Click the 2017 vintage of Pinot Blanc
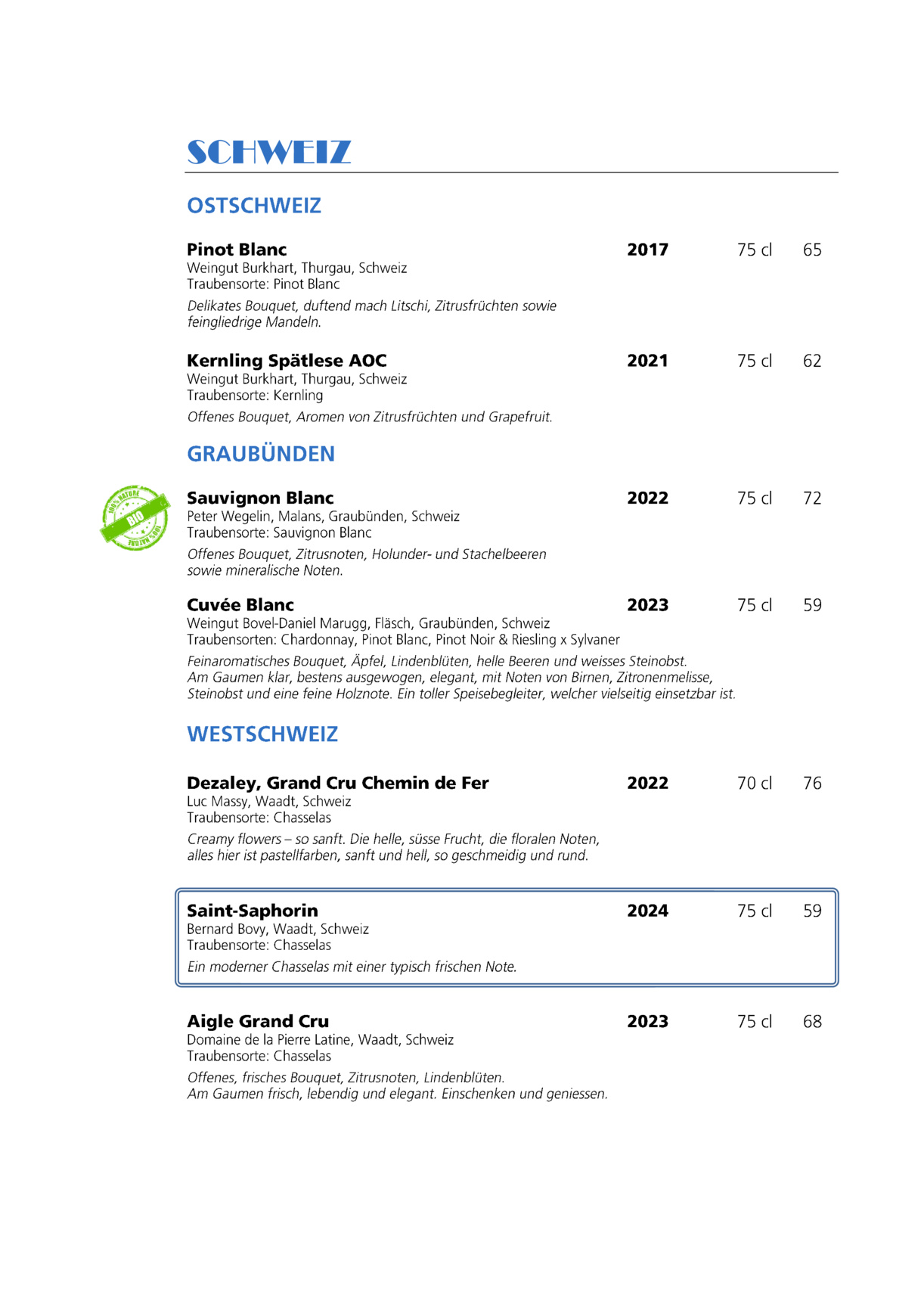Screen dimensions: 924x1307 coord(647,250)
